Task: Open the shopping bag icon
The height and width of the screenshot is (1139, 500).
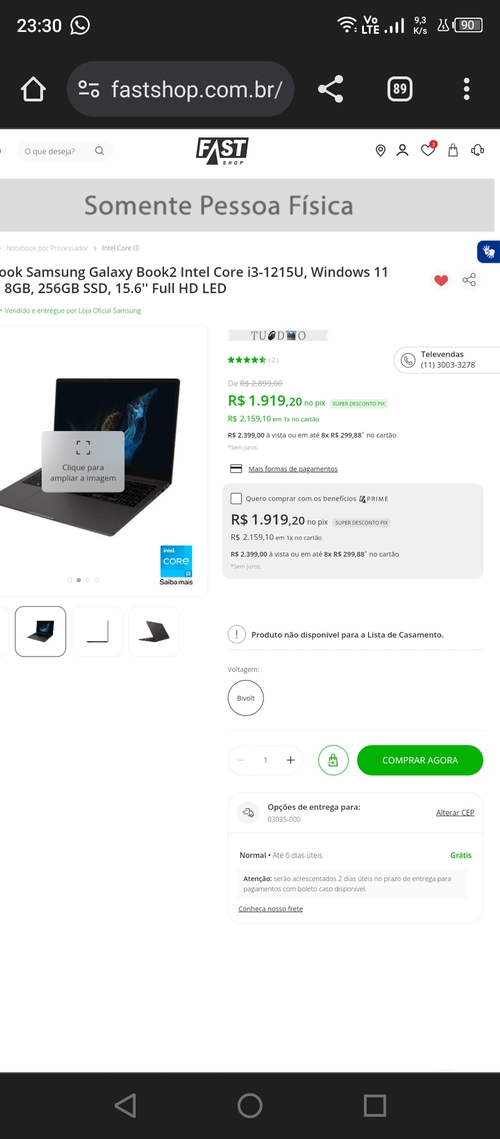Action: click(453, 150)
